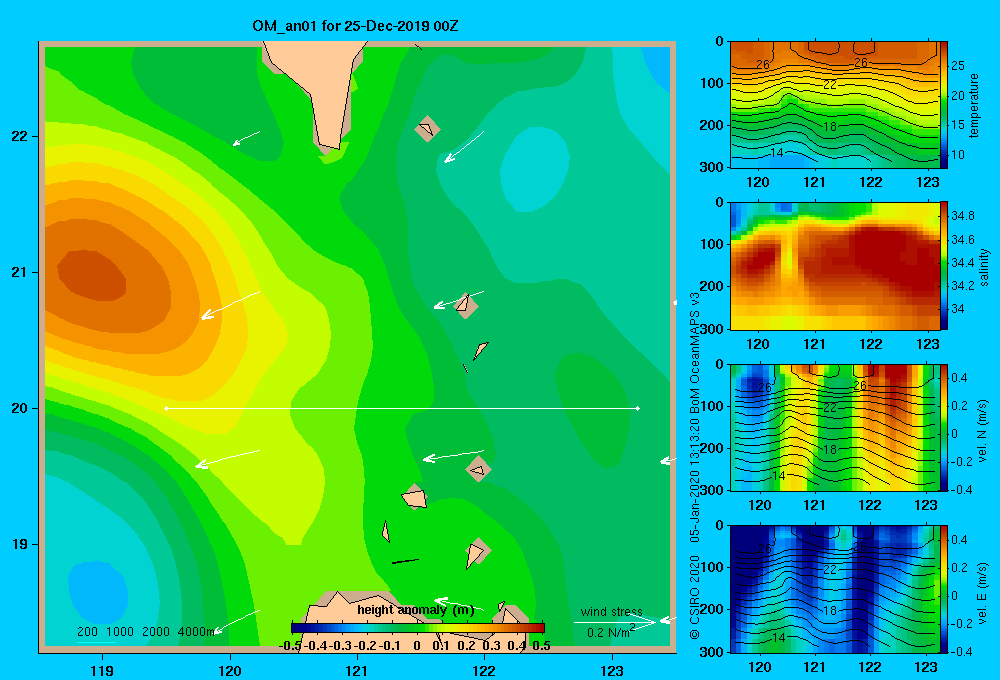Click the "vel. N (m/s)" label
Screen dimensions: 1000x680
click(983, 431)
